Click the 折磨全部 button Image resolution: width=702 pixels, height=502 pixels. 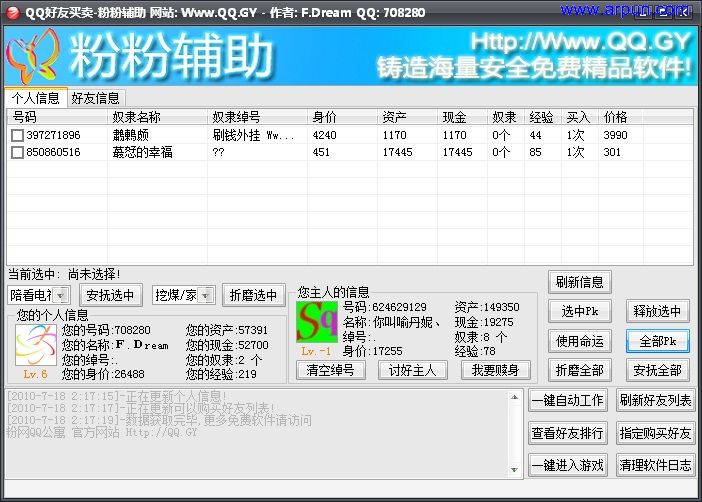580,370
